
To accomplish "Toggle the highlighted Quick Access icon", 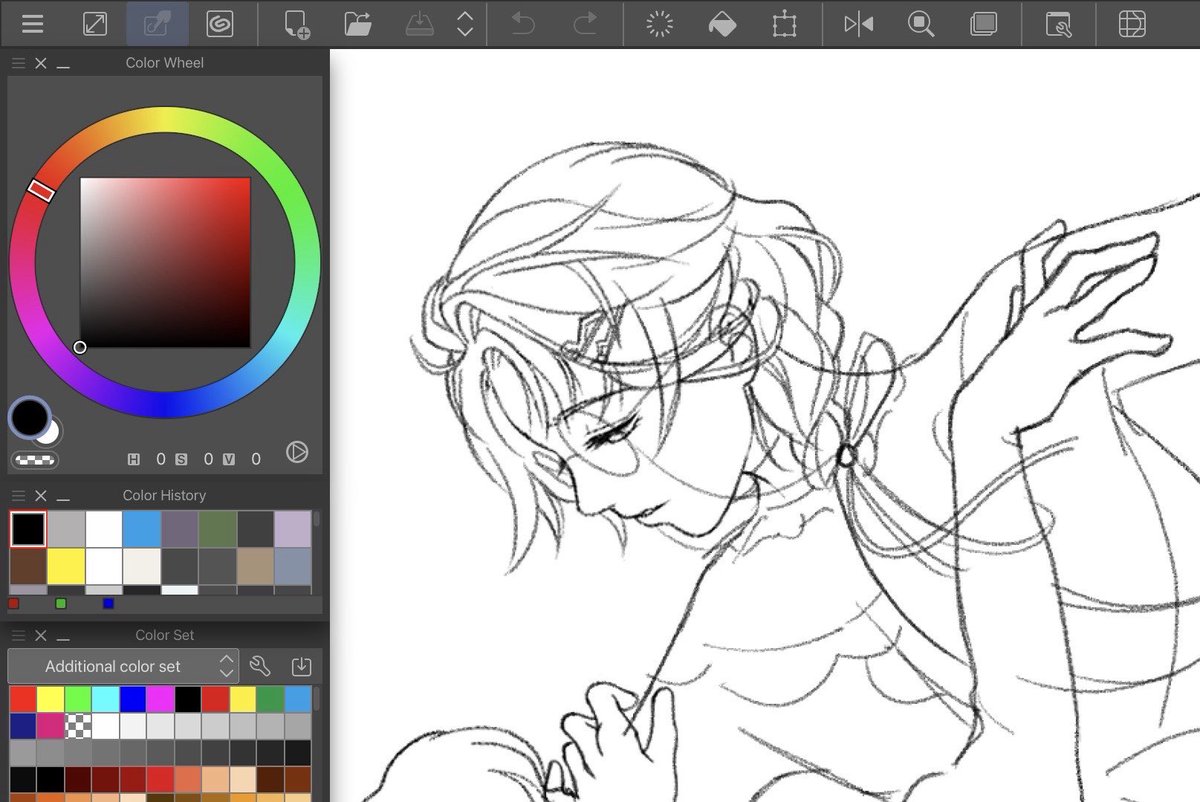I will [x=157, y=24].
